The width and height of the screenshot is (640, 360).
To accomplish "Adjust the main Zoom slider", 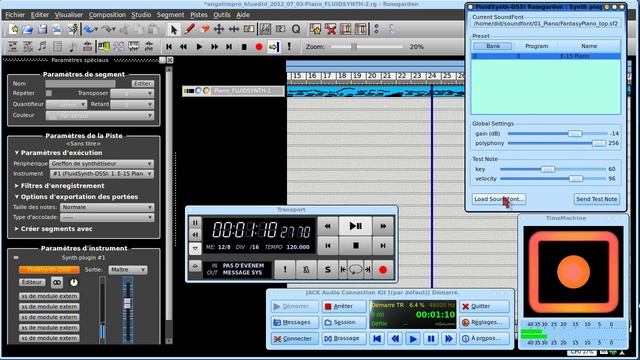I will coord(354,47).
